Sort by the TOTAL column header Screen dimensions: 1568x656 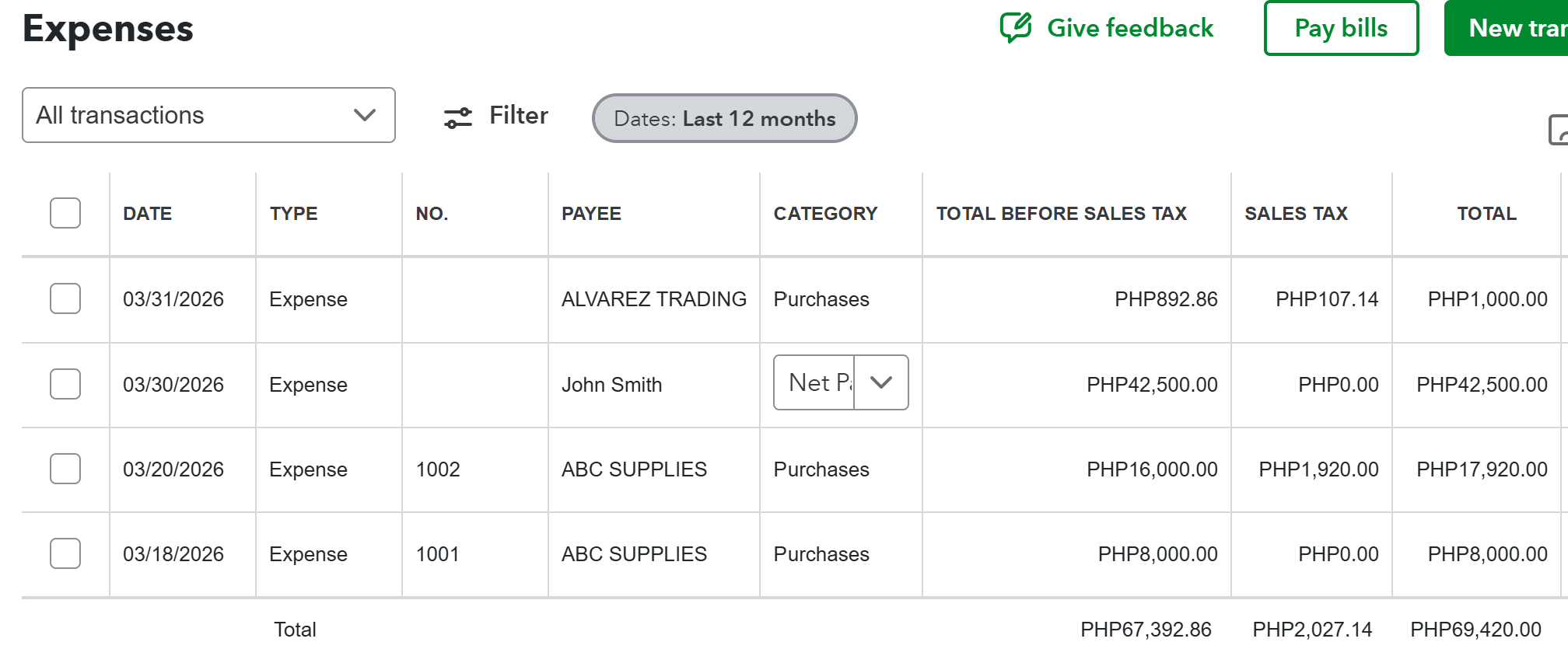click(1486, 214)
